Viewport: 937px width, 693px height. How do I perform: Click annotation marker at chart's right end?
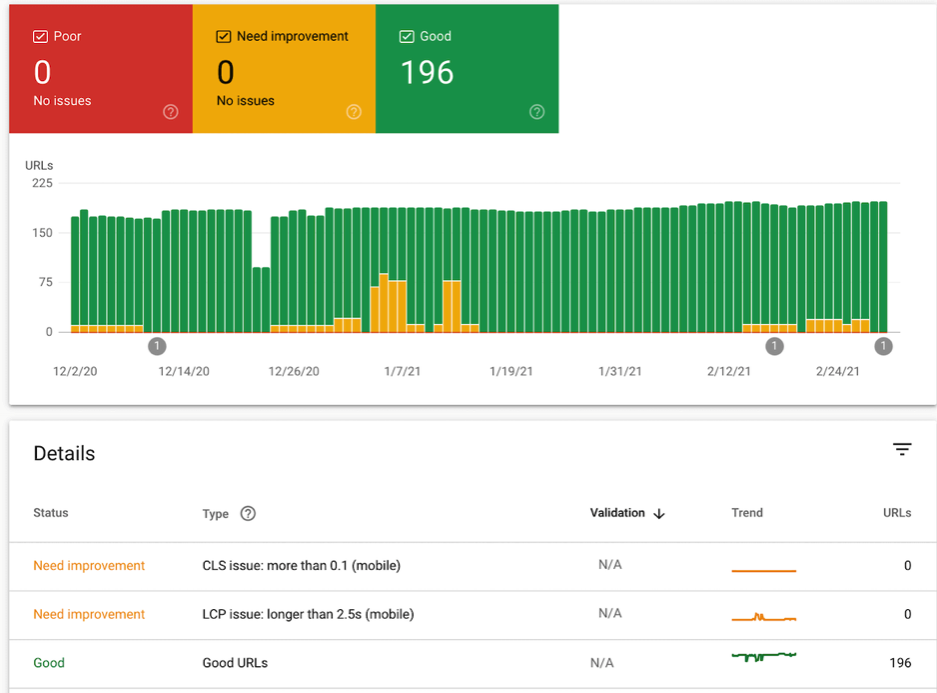pyautogui.click(x=883, y=346)
